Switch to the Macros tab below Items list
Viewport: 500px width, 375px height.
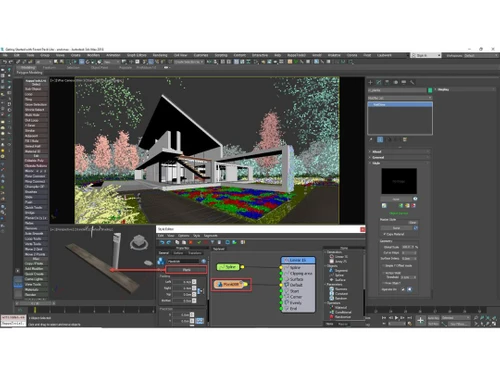pyautogui.click(x=343, y=324)
